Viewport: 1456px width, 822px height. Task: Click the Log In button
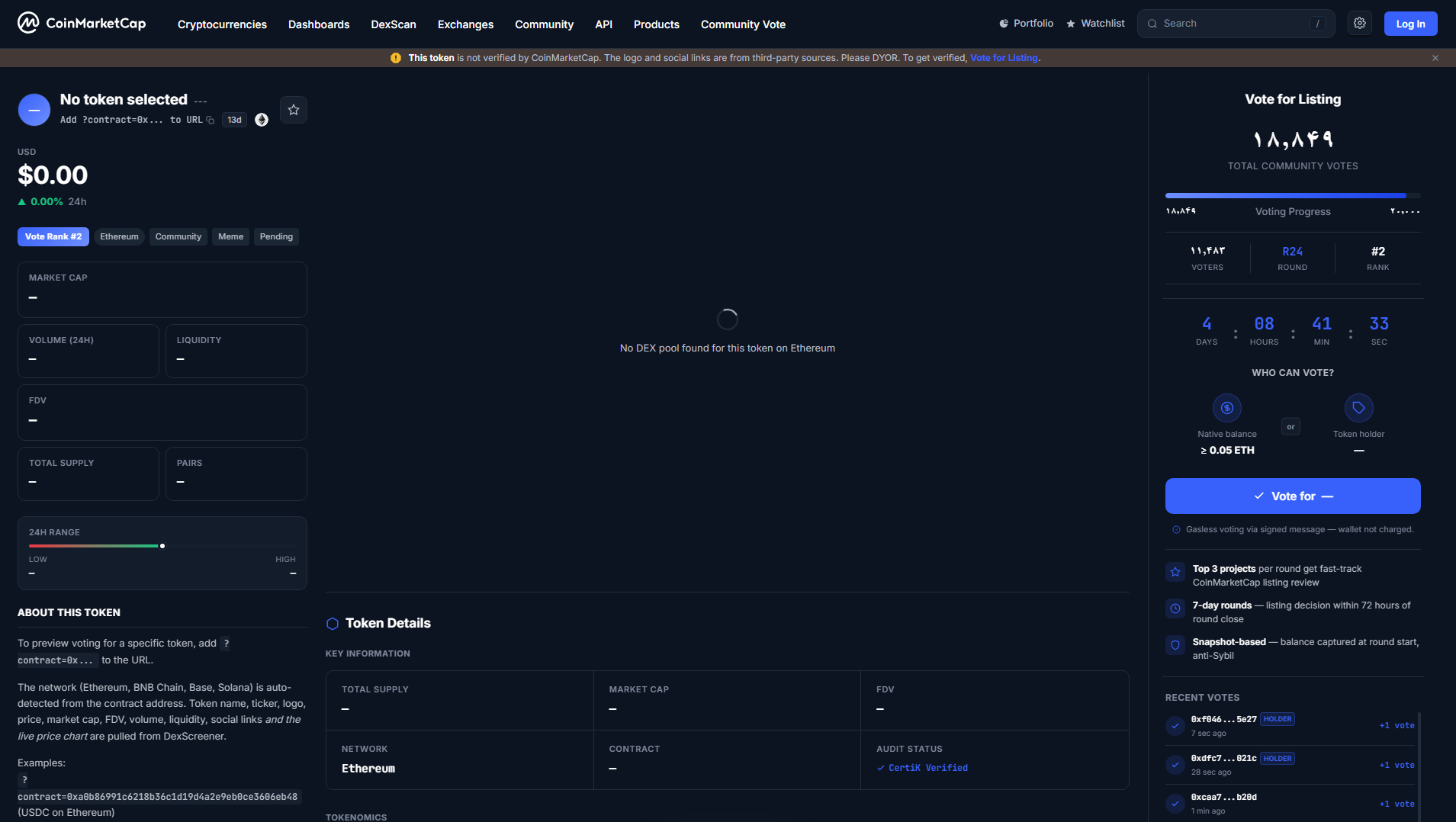pos(1410,24)
